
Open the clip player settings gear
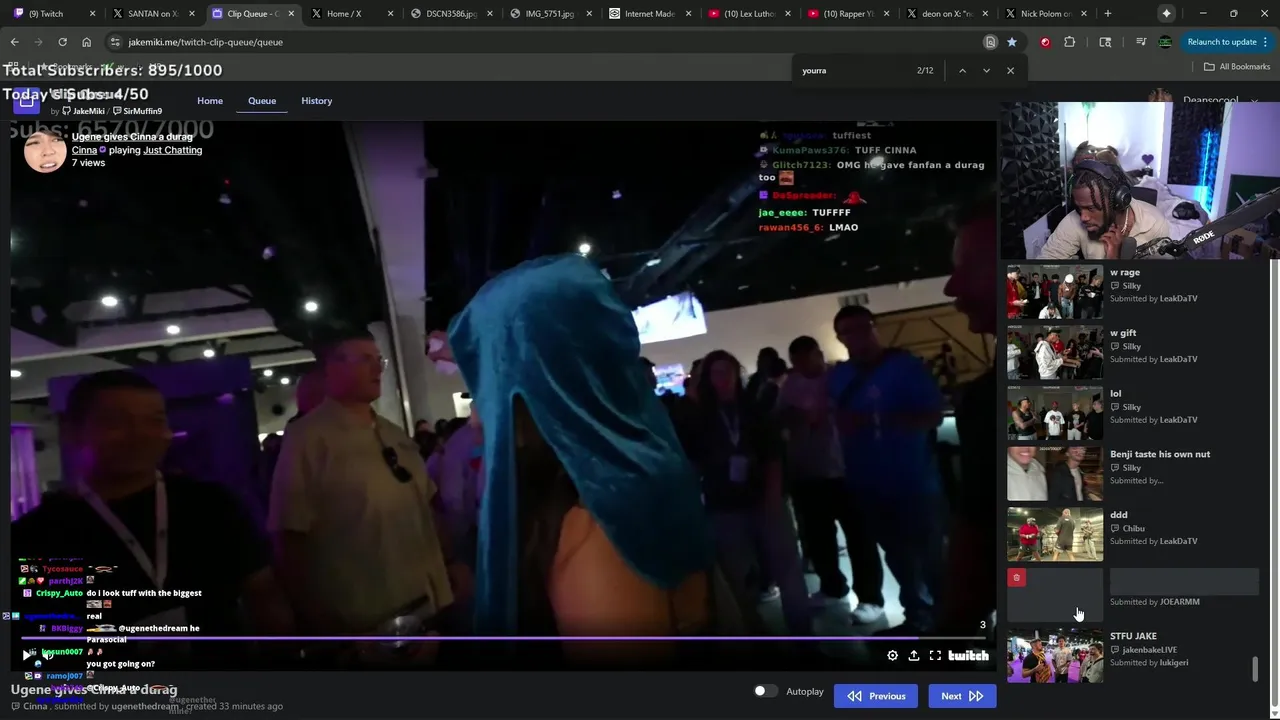click(892, 655)
